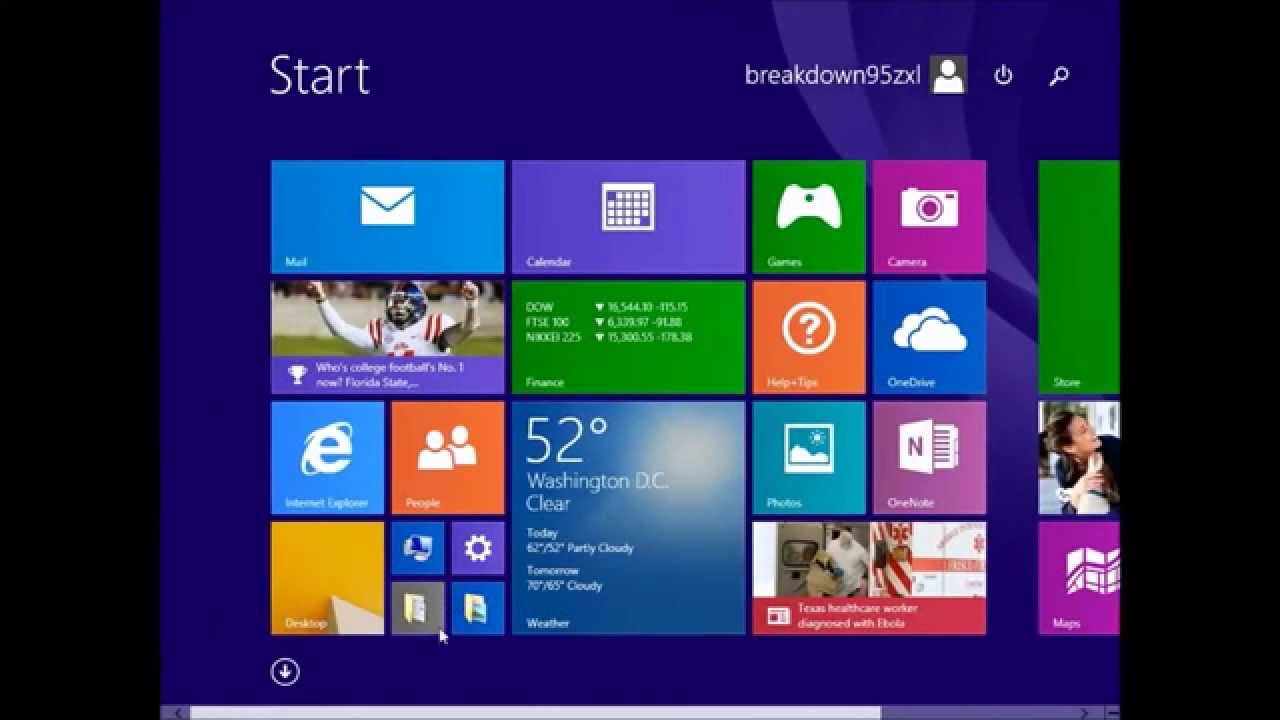
Task: Open the Finance stock tile
Action: 628,337
